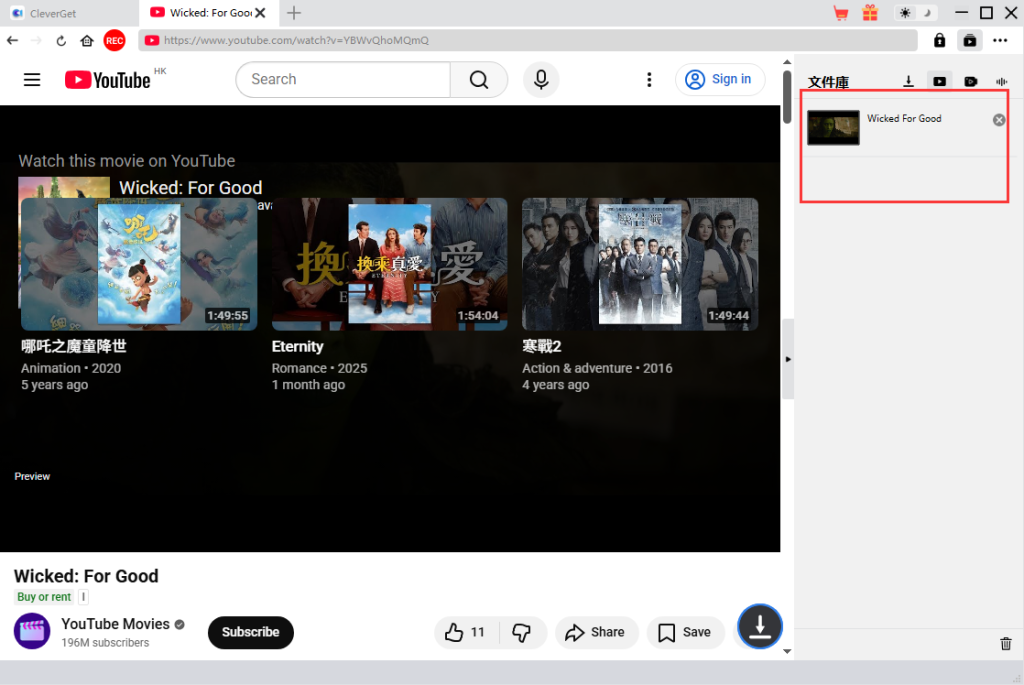
Task: Collapse the side panel with arrow handle
Action: 788,359
